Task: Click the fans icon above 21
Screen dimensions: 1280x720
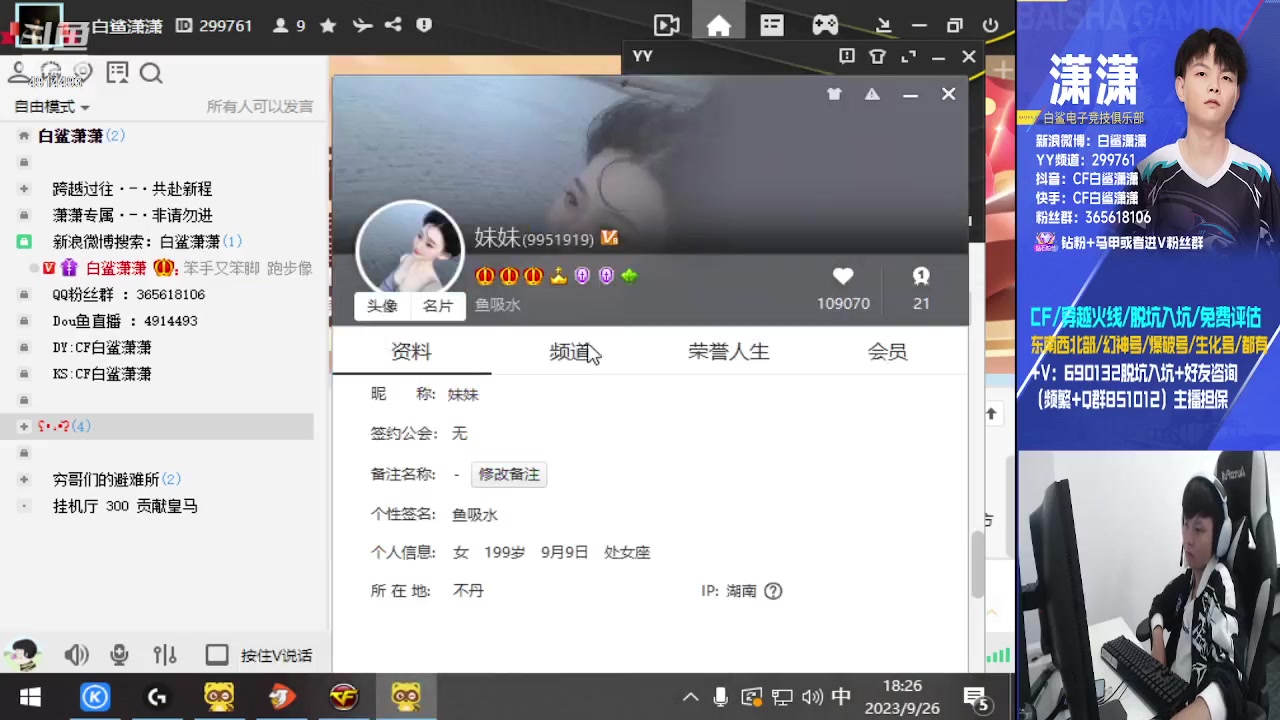Action: pyautogui.click(x=921, y=276)
